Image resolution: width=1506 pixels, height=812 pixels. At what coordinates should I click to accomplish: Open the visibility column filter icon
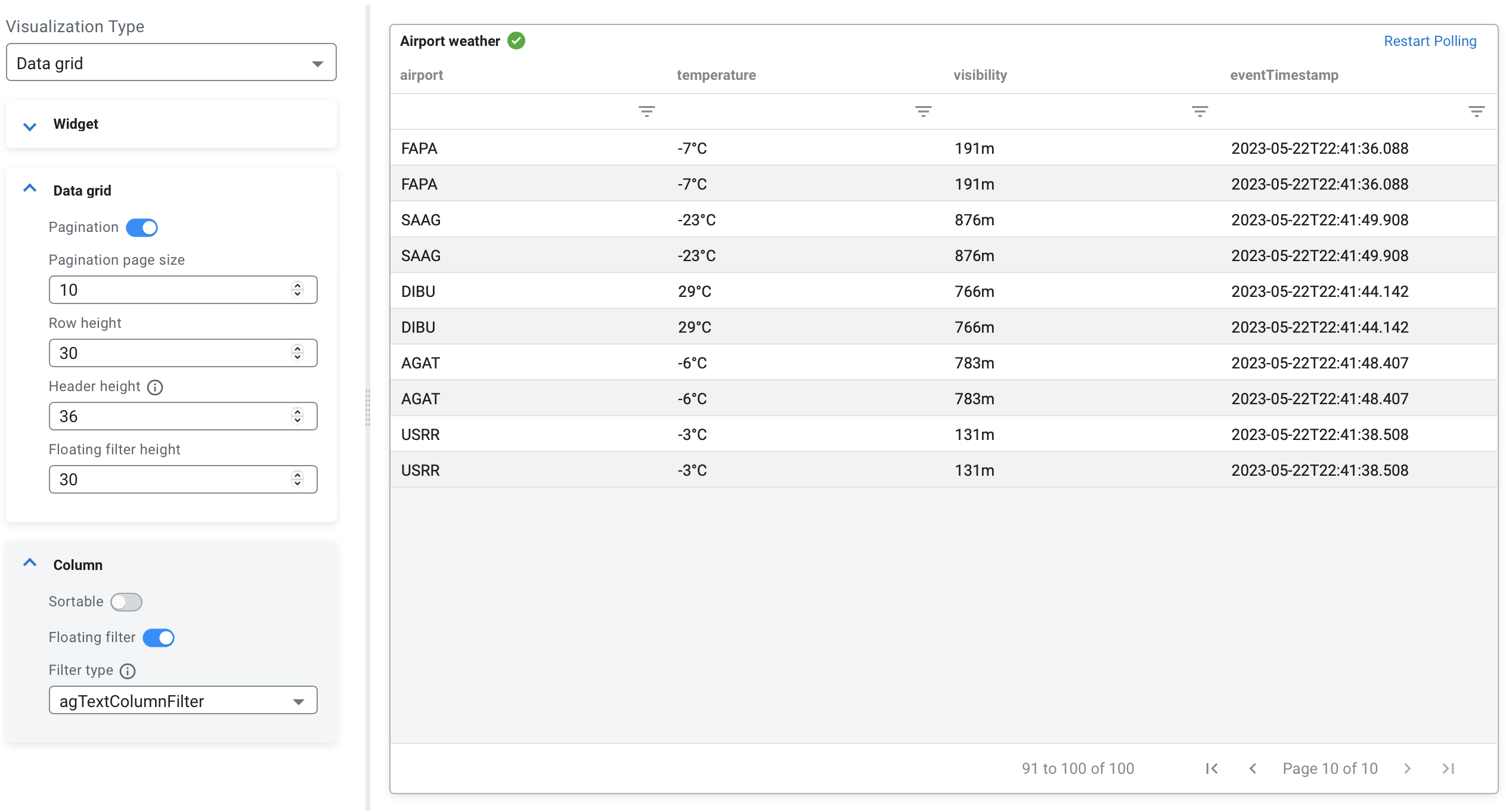pyautogui.click(x=1200, y=111)
